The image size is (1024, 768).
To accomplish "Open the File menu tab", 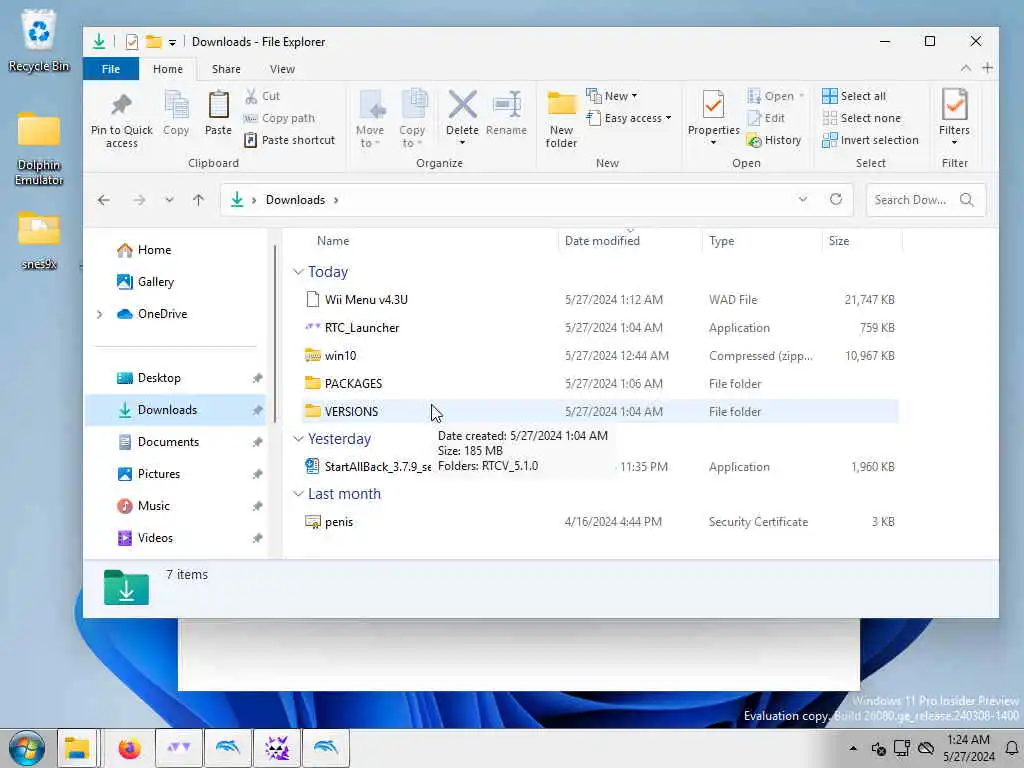I will pos(110,69).
